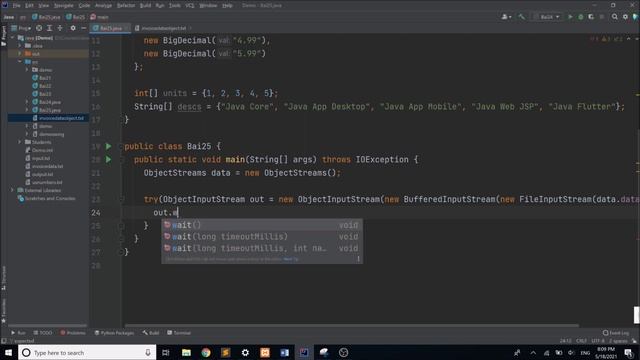Open the View menu
The image size is (640, 360).
click(43, 5)
